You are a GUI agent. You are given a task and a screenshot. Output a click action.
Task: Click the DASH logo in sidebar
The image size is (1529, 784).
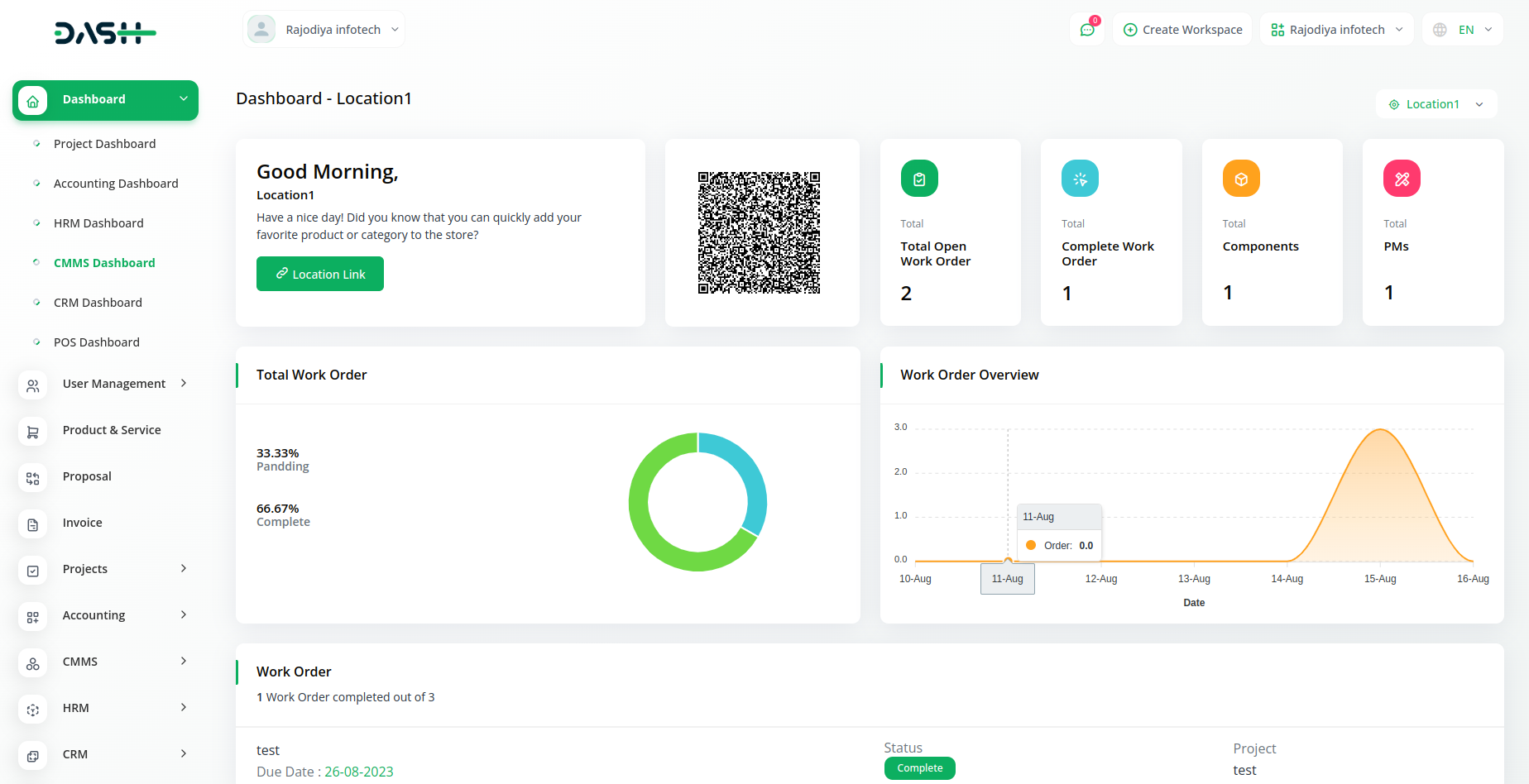click(105, 33)
